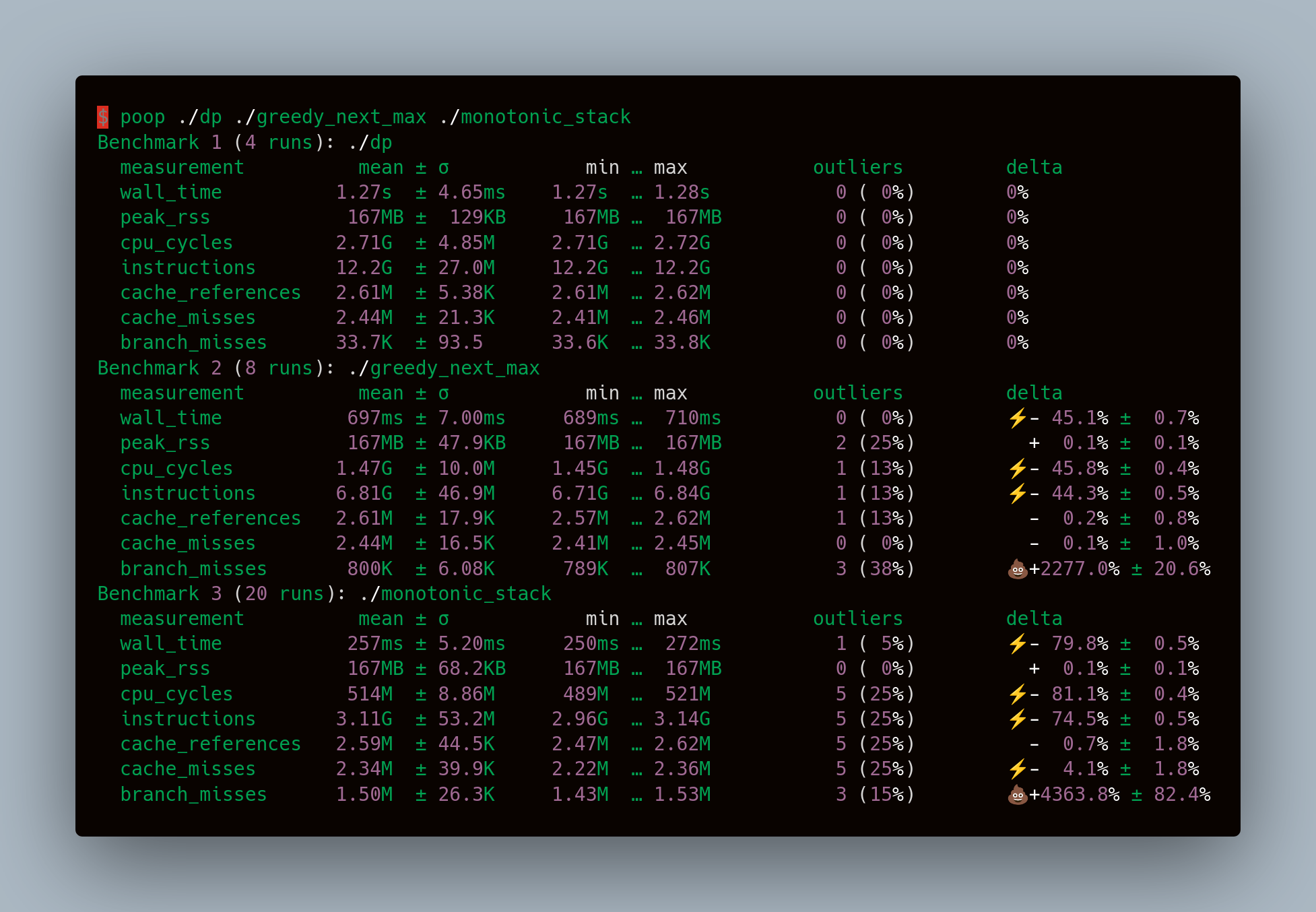Click lightning icon beside 81.1% cpu_cycles delta
This screenshot has height=912, width=1316.
pos(1017,694)
